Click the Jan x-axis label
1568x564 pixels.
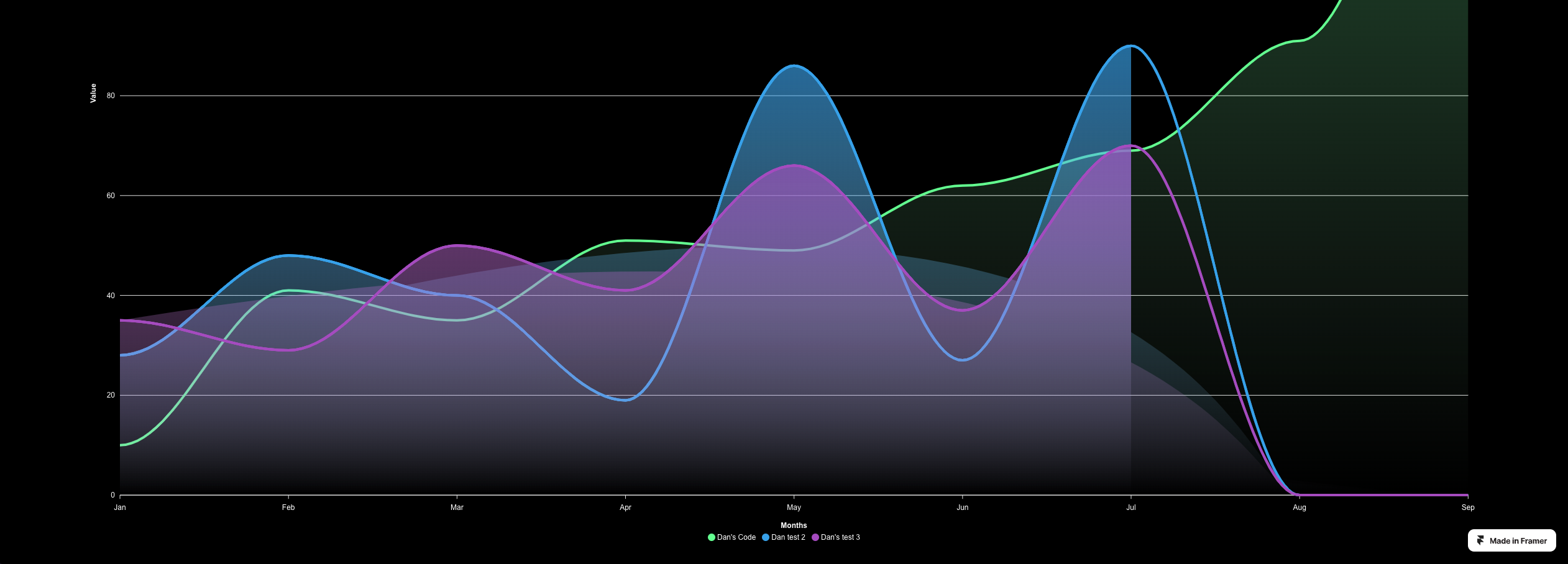tap(120, 507)
